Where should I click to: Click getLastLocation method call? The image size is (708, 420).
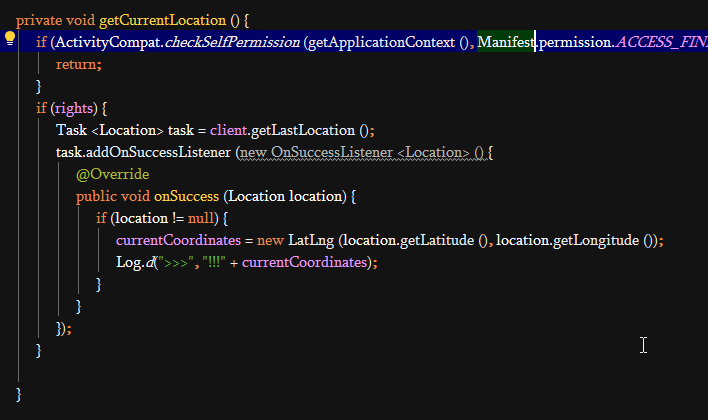(303, 130)
